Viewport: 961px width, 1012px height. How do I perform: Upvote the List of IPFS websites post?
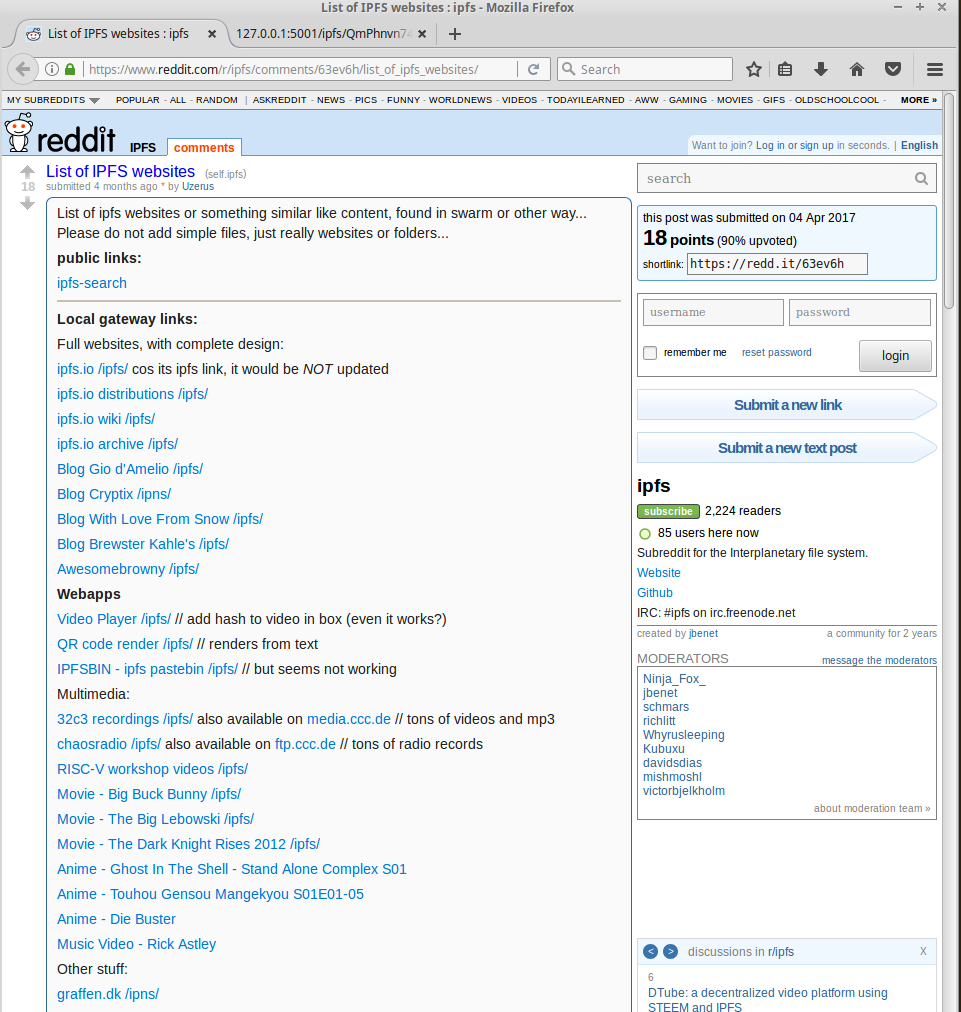point(27,172)
